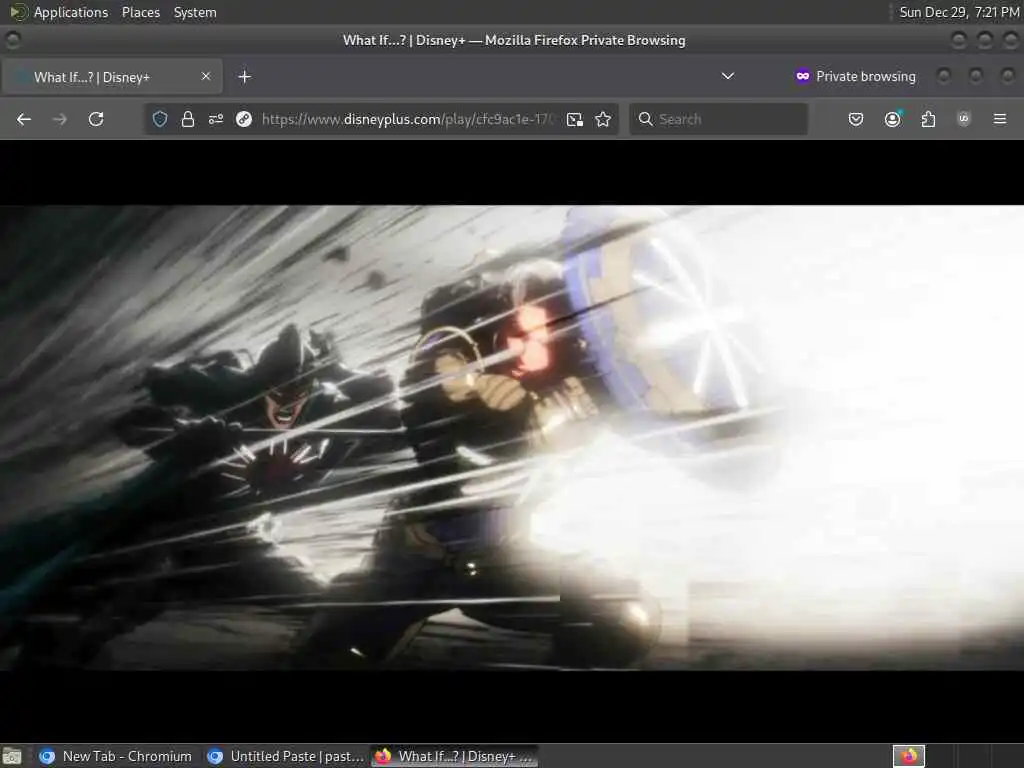Switch to Untitled Paste taskbar window
The image size is (1024, 768).
[x=285, y=756]
